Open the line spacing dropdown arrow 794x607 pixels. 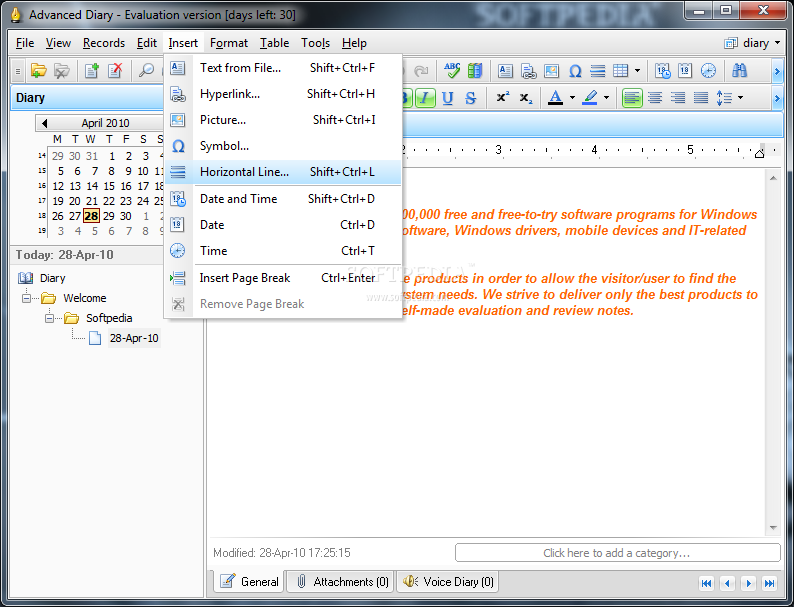[x=740, y=98]
